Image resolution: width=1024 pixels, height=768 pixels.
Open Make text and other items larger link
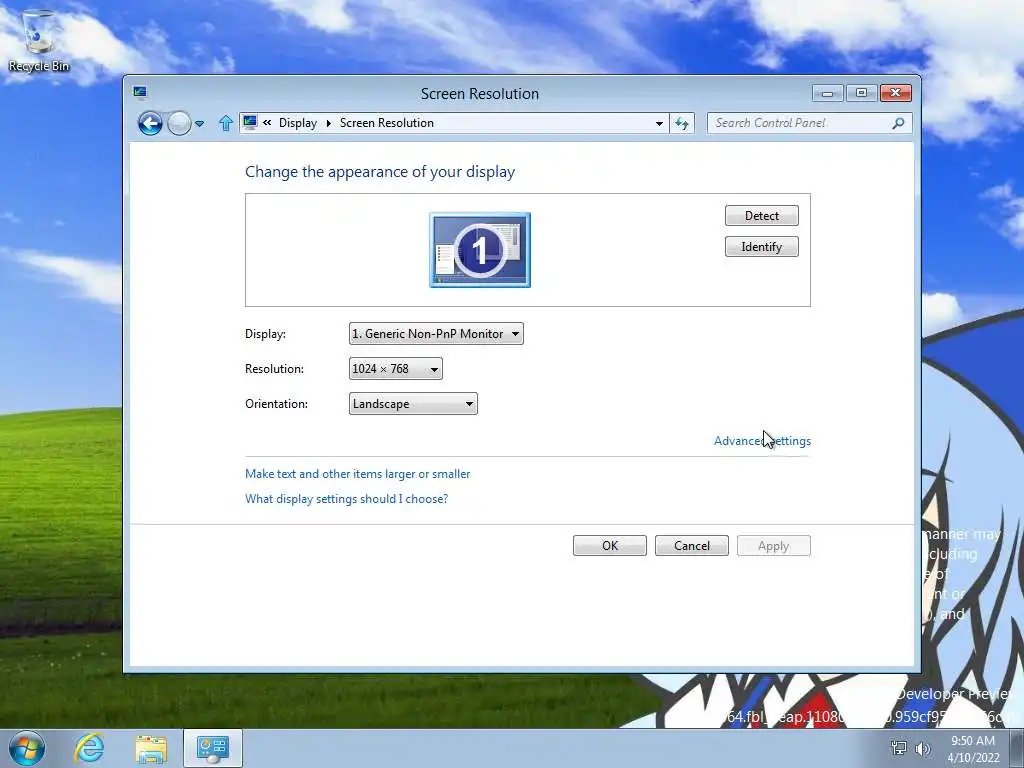[x=357, y=474]
